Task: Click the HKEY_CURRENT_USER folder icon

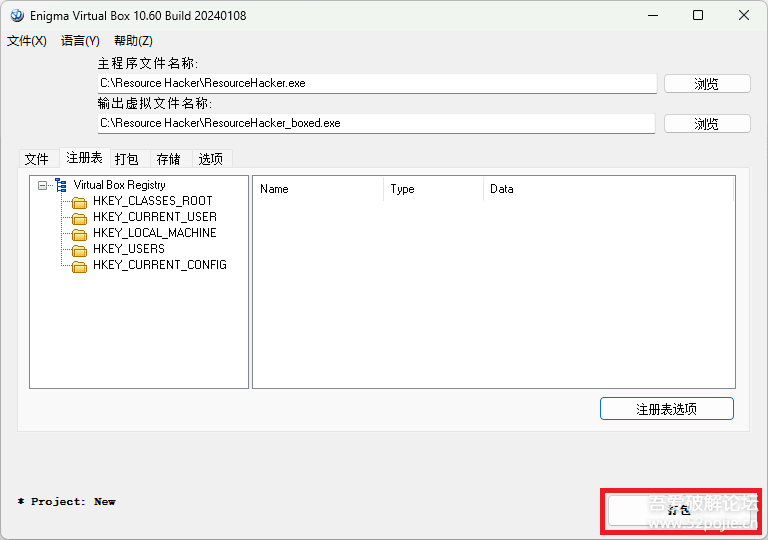Action: coord(79,218)
